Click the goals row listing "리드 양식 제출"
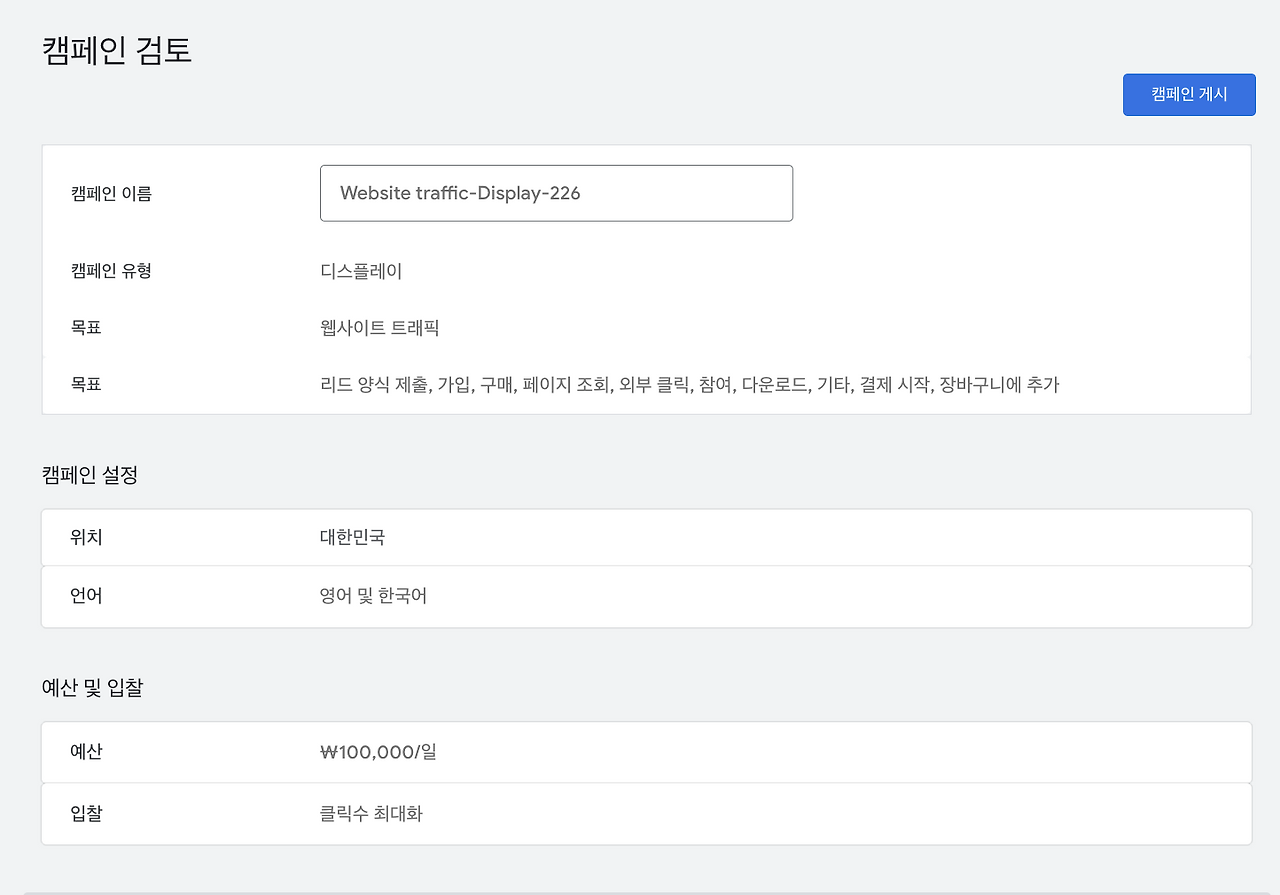 tap(687, 384)
